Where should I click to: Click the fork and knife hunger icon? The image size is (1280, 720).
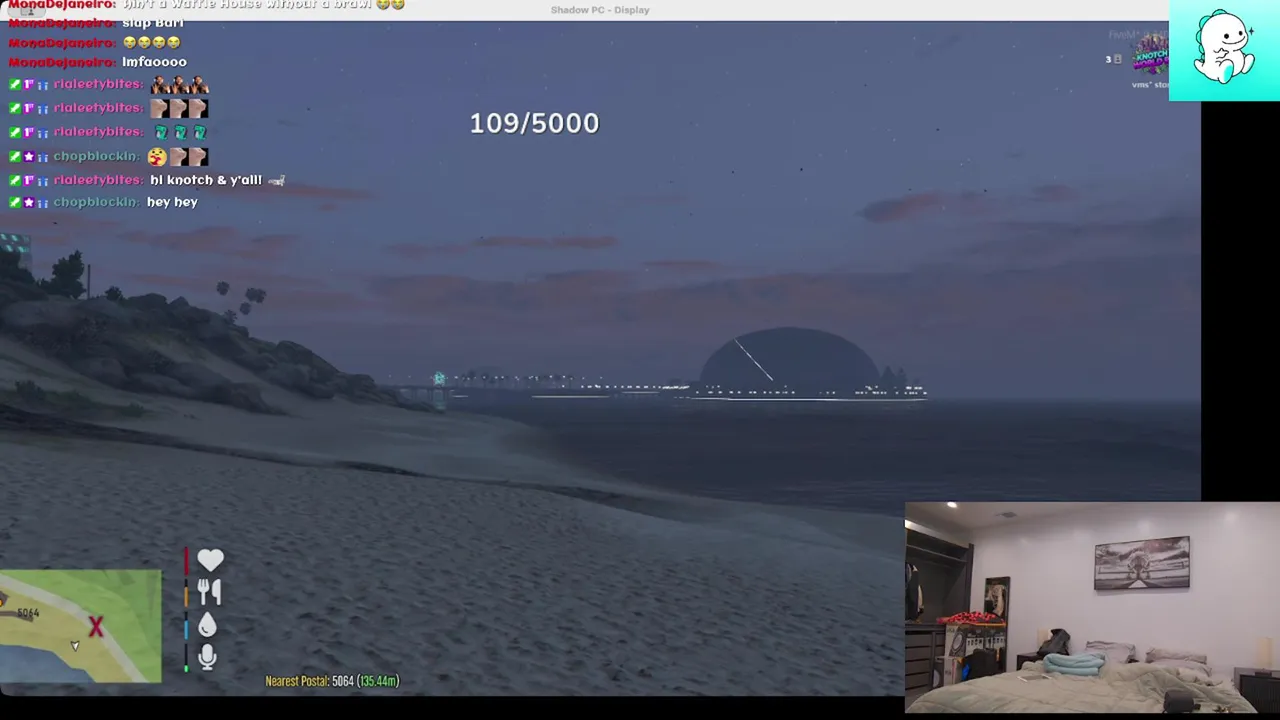(208, 592)
